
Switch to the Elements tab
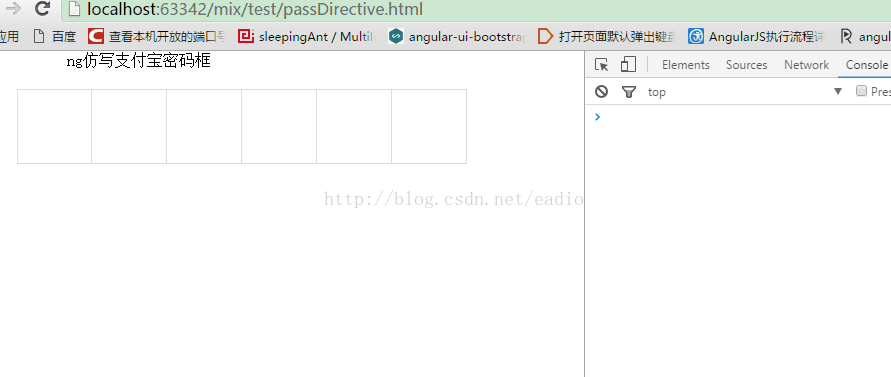click(685, 65)
